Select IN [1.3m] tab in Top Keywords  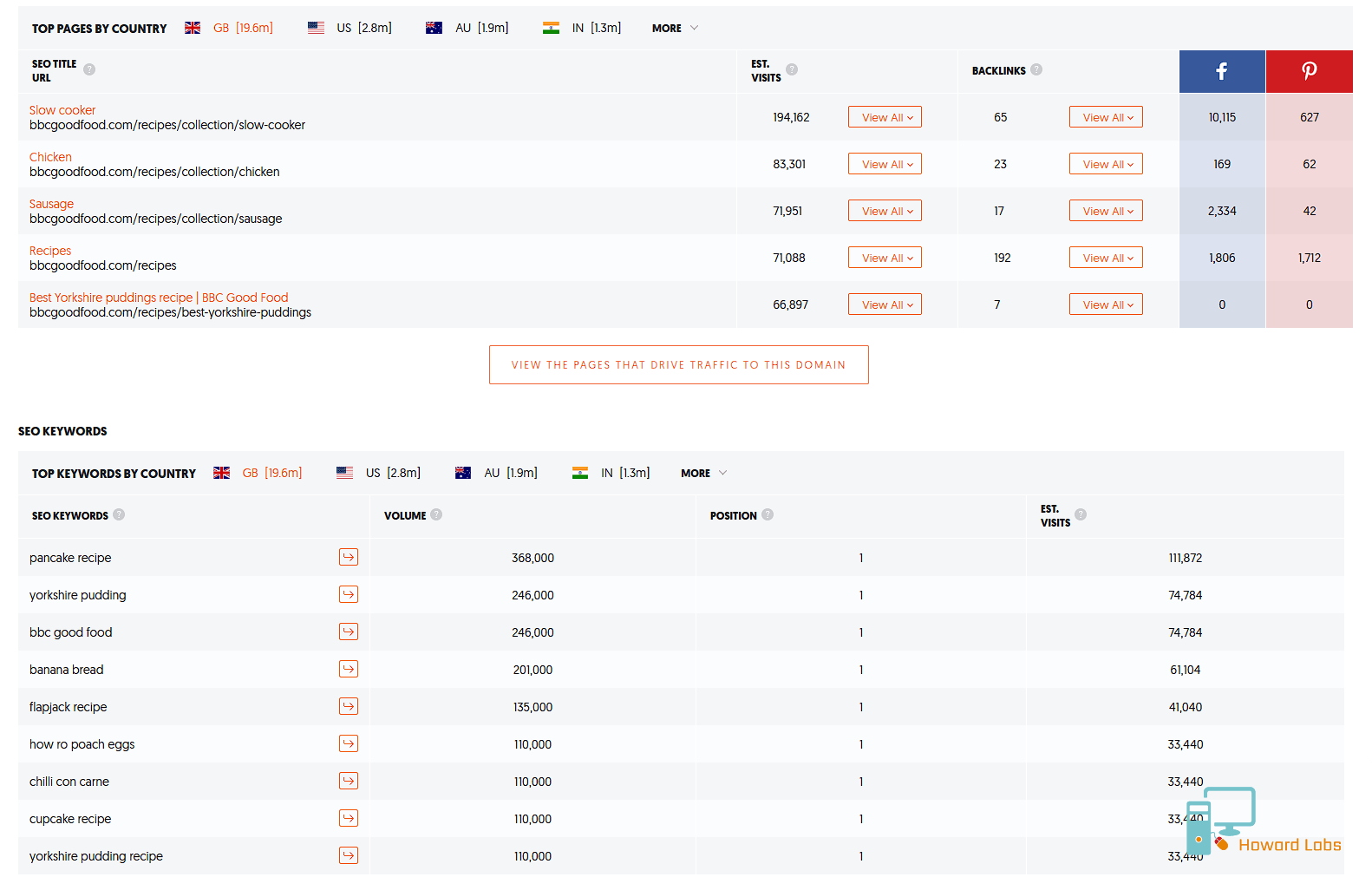625,473
